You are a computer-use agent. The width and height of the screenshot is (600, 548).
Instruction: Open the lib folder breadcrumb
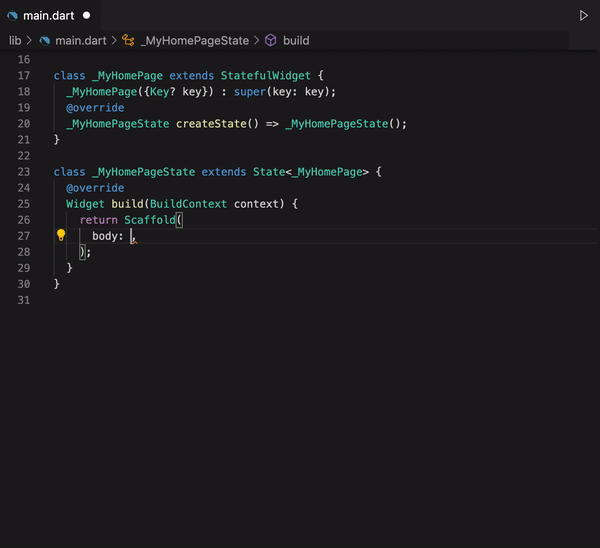pyautogui.click(x=15, y=41)
